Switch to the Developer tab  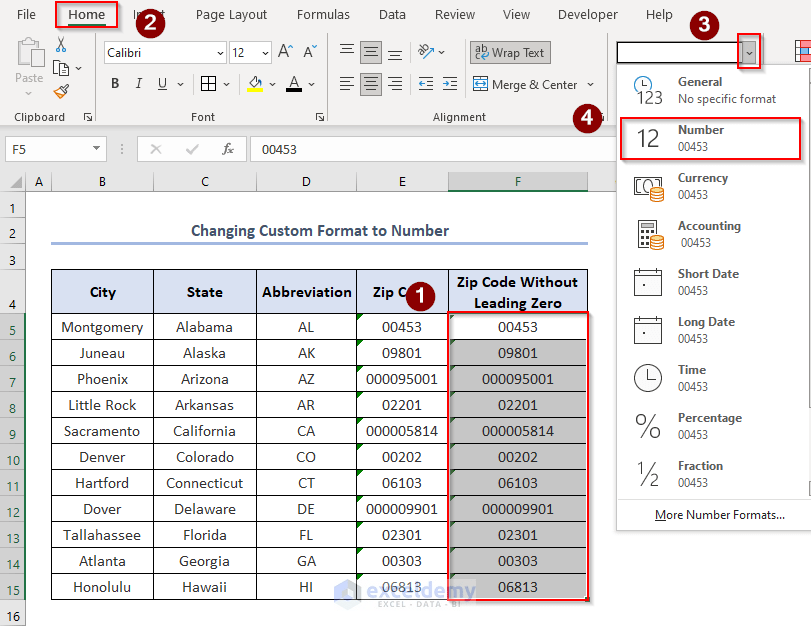click(x=587, y=14)
